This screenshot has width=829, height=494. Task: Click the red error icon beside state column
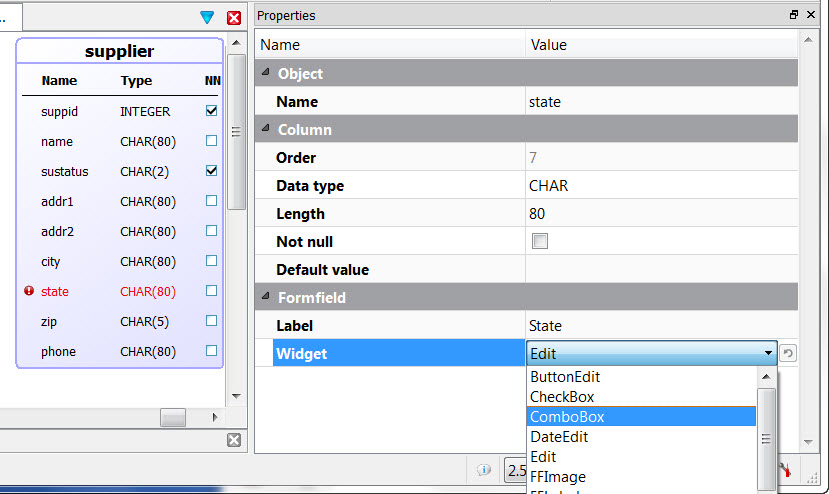(28, 292)
